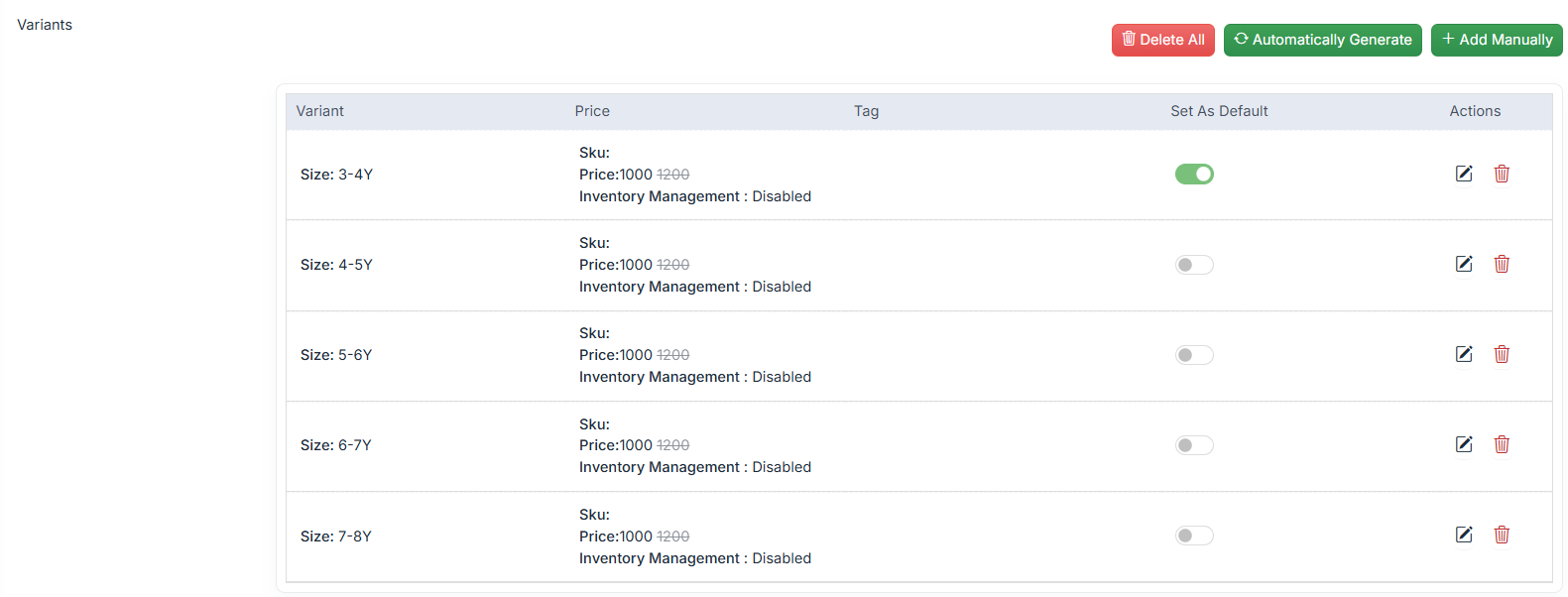
Task: Edit the Size 5-6Y variant
Action: (x=1463, y=354)
